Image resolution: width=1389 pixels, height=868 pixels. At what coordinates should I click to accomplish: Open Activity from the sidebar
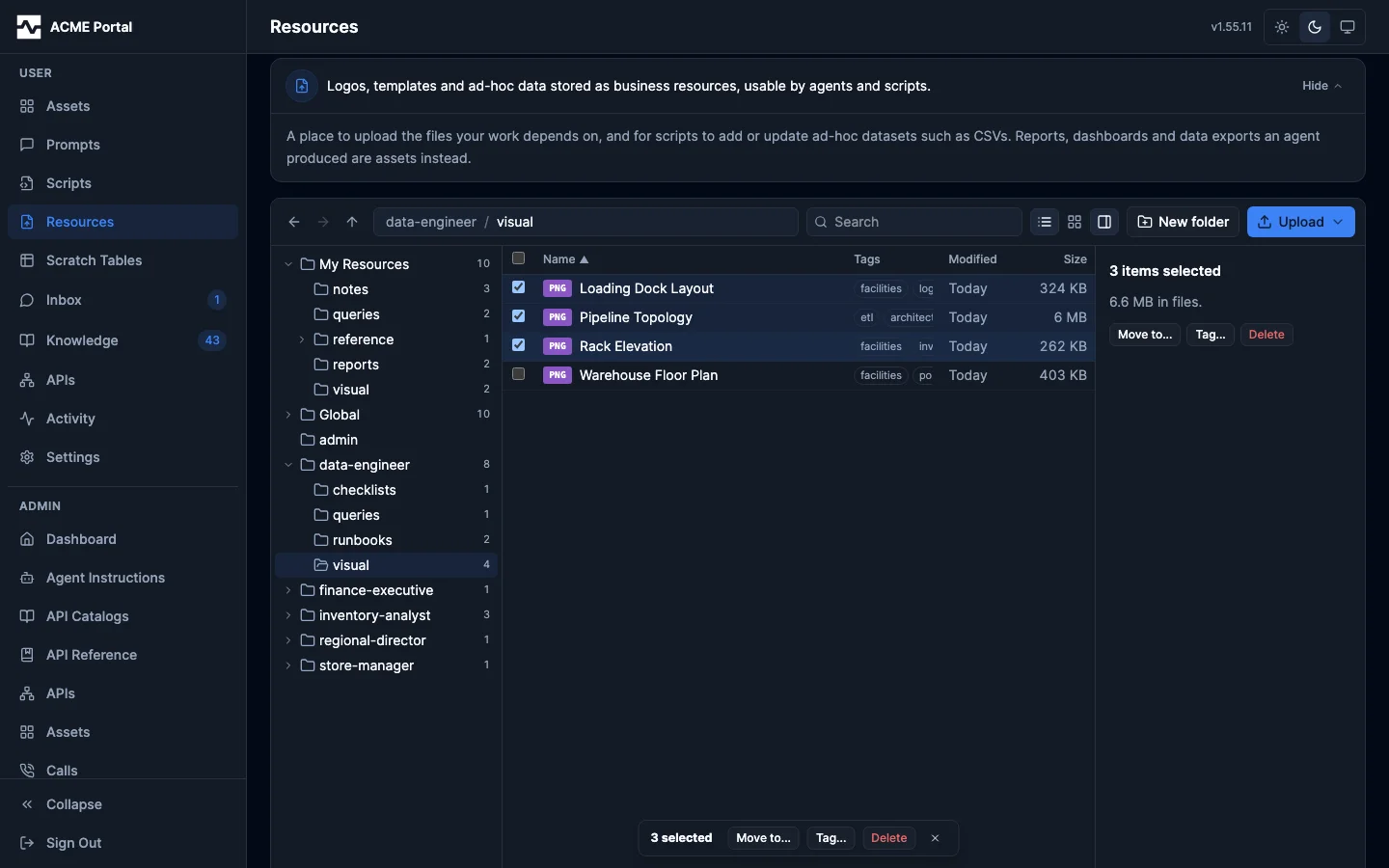coord(123,419)
